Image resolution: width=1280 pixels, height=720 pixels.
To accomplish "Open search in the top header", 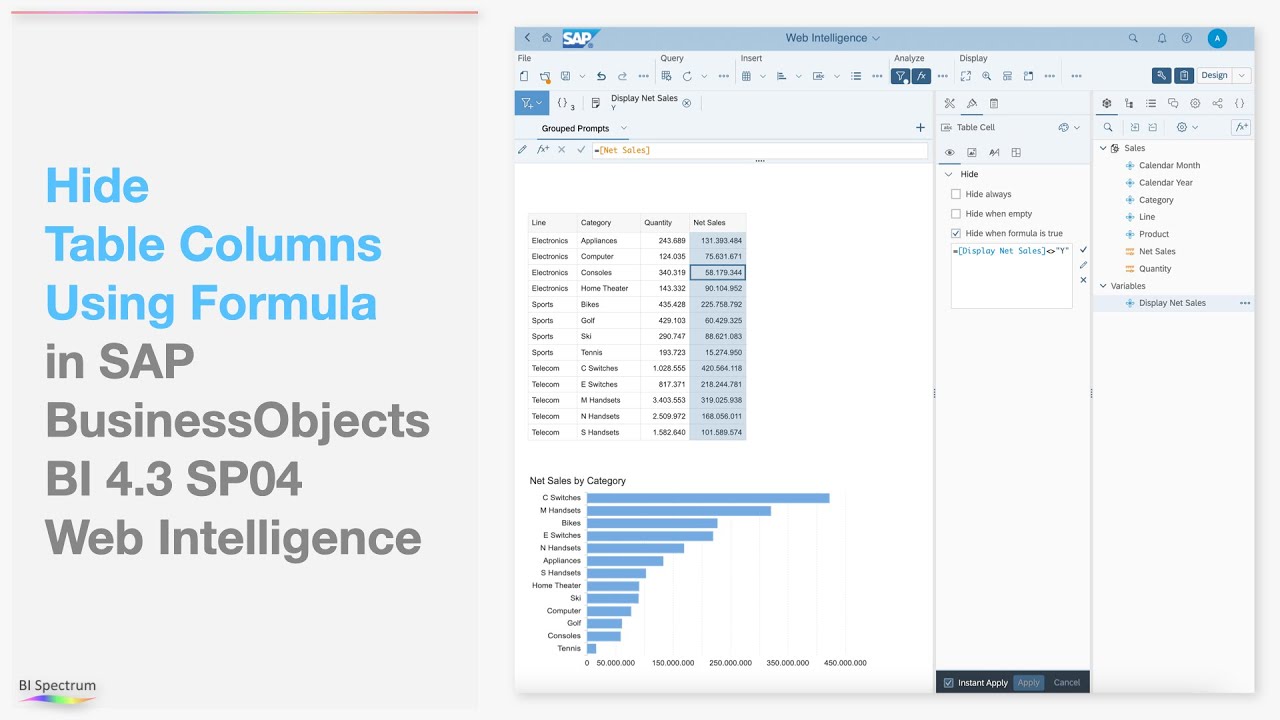I will (1133, 38).
